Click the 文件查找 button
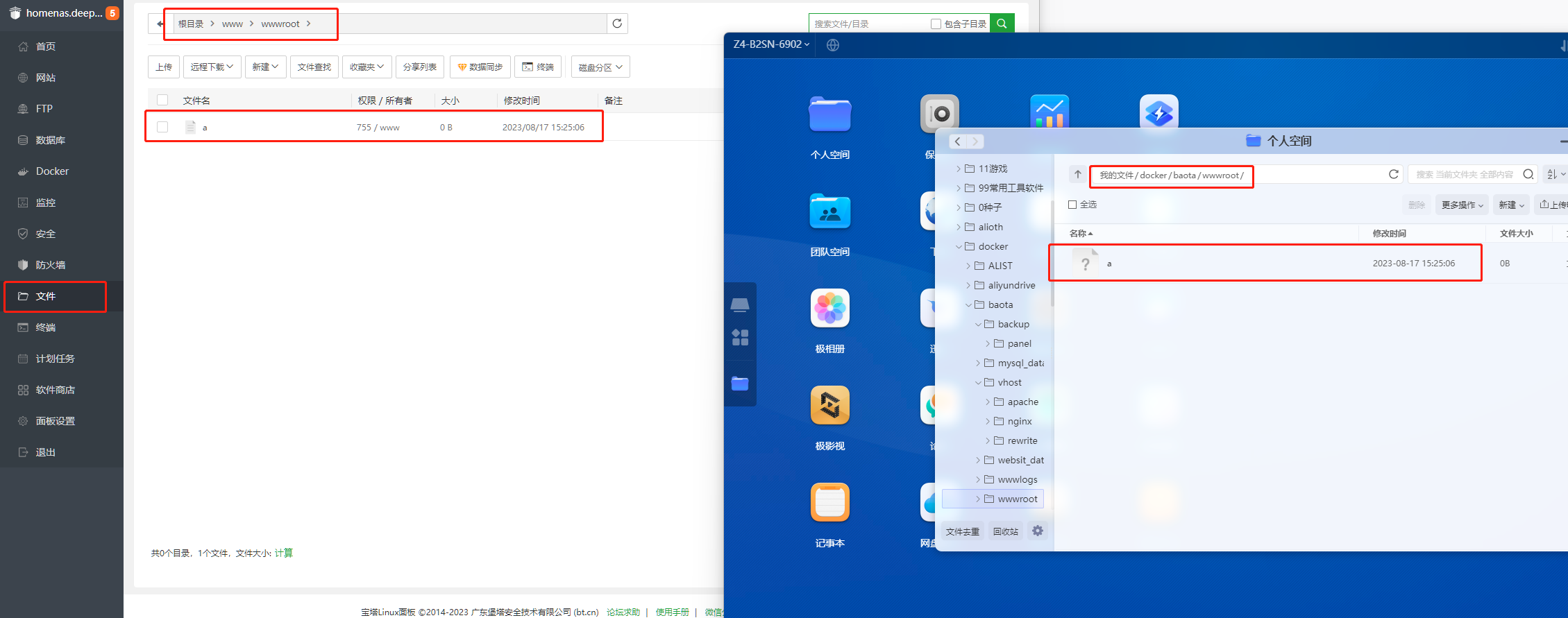 [x=314, y=67]
